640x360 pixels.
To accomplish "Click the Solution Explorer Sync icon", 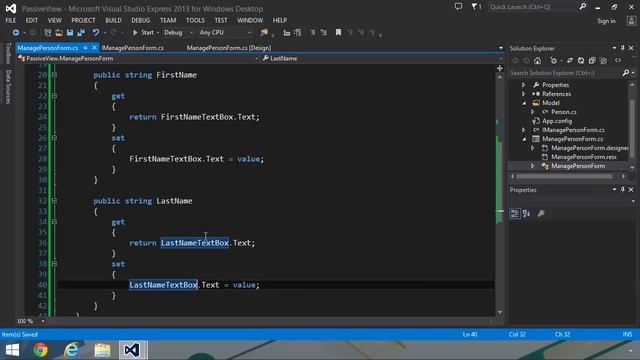I will [x=570, y=61].
